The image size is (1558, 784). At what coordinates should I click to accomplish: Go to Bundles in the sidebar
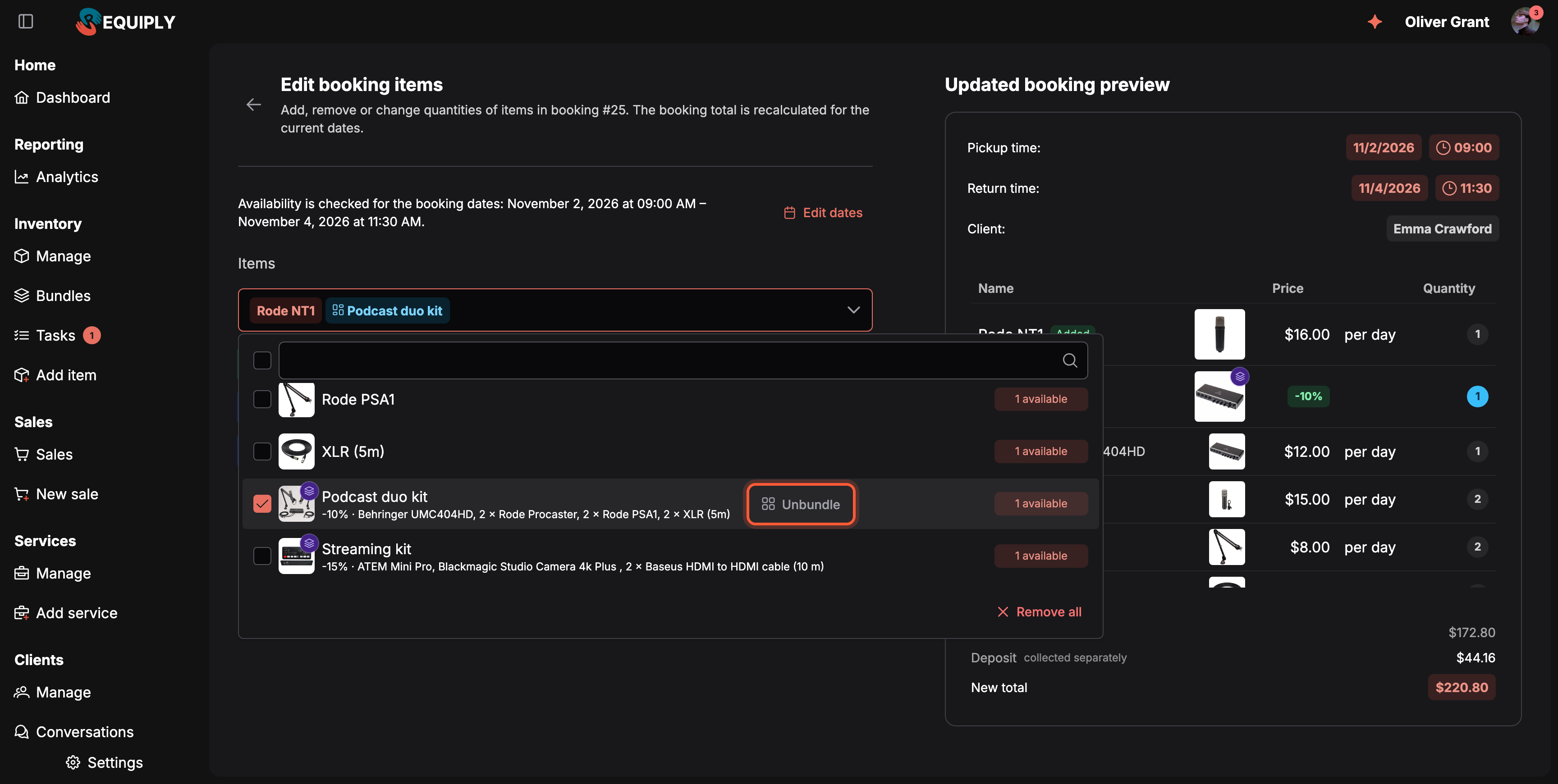53,296
